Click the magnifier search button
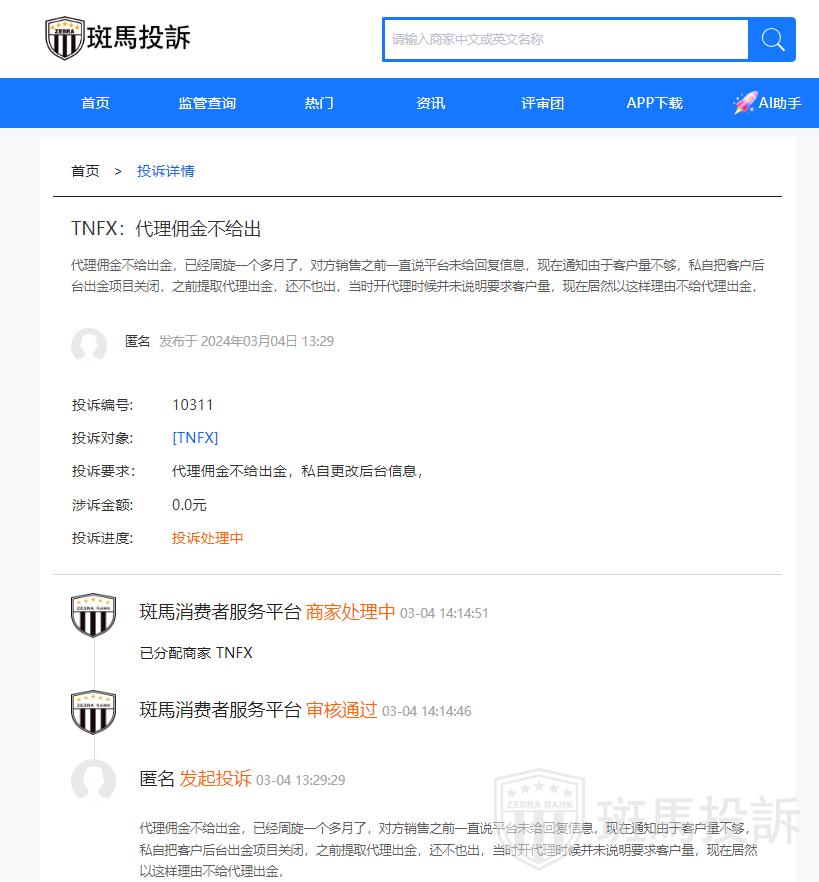 772,39
